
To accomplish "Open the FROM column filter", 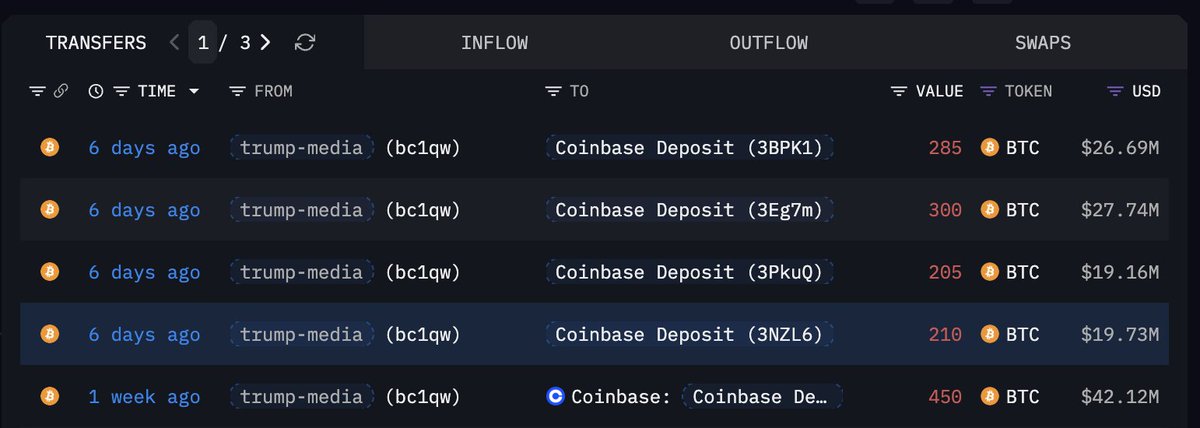I will 237,91.
